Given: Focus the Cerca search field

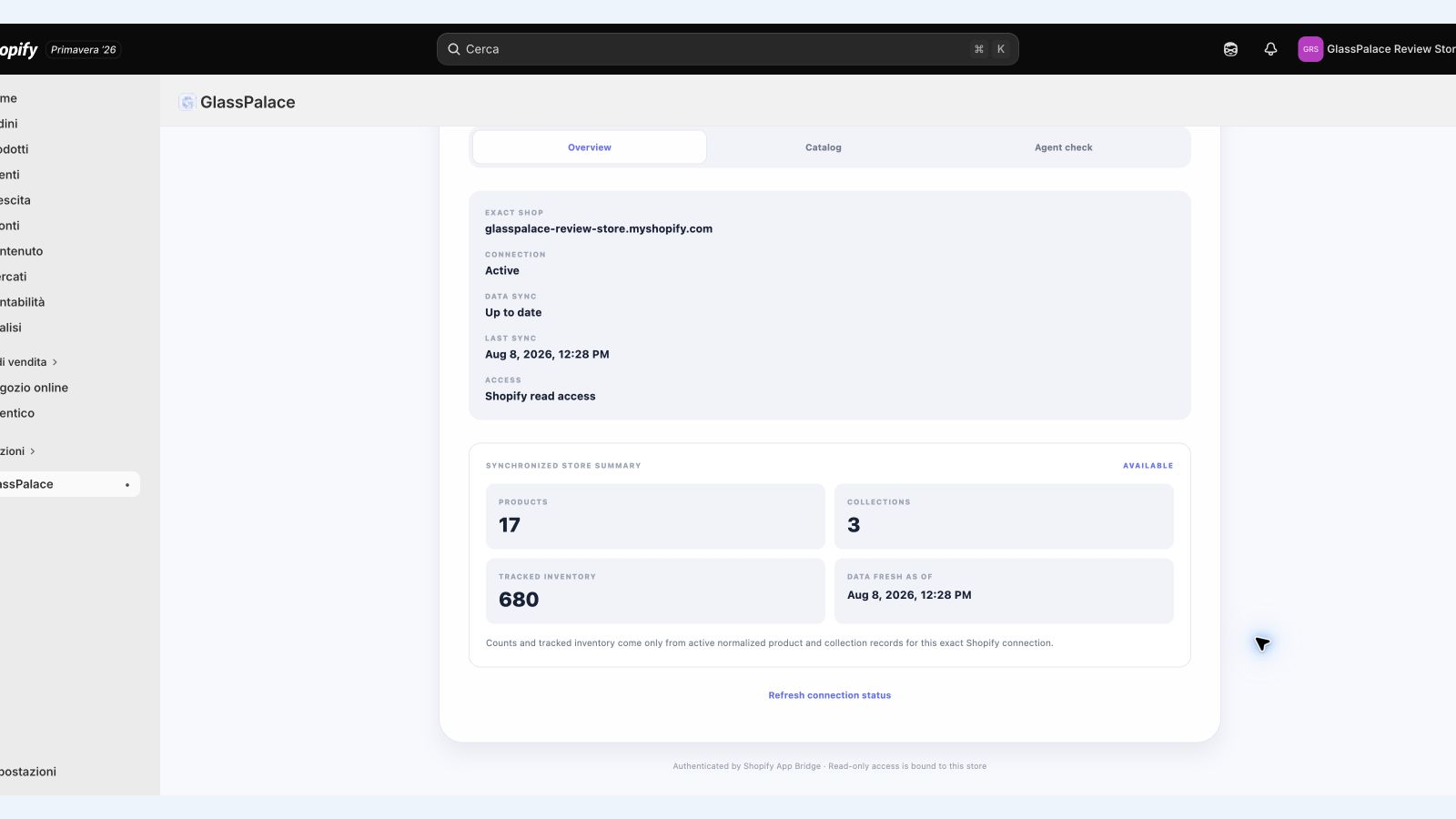Looking at the screenshot, I should tap(727, 49).
